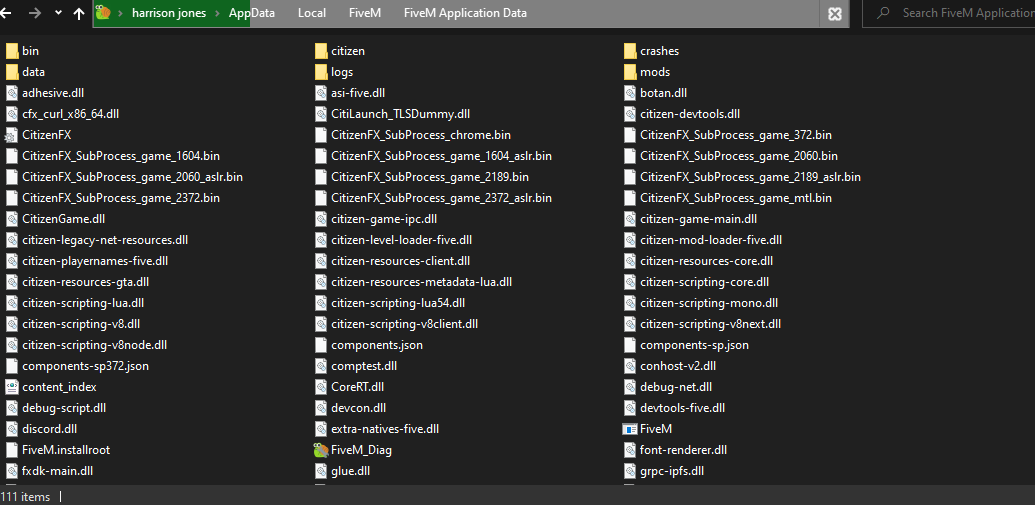Select CitizenFX_SubProcess_game_mtl.bin file name
The height and width of the screenshot is (505, 1035).
pyautogui.click(x=736, y=198)
